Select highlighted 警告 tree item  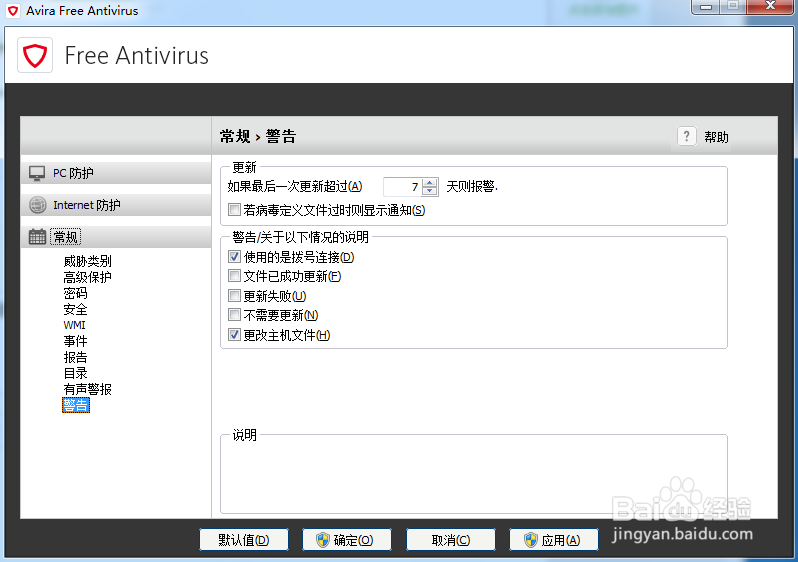[76, 405]
